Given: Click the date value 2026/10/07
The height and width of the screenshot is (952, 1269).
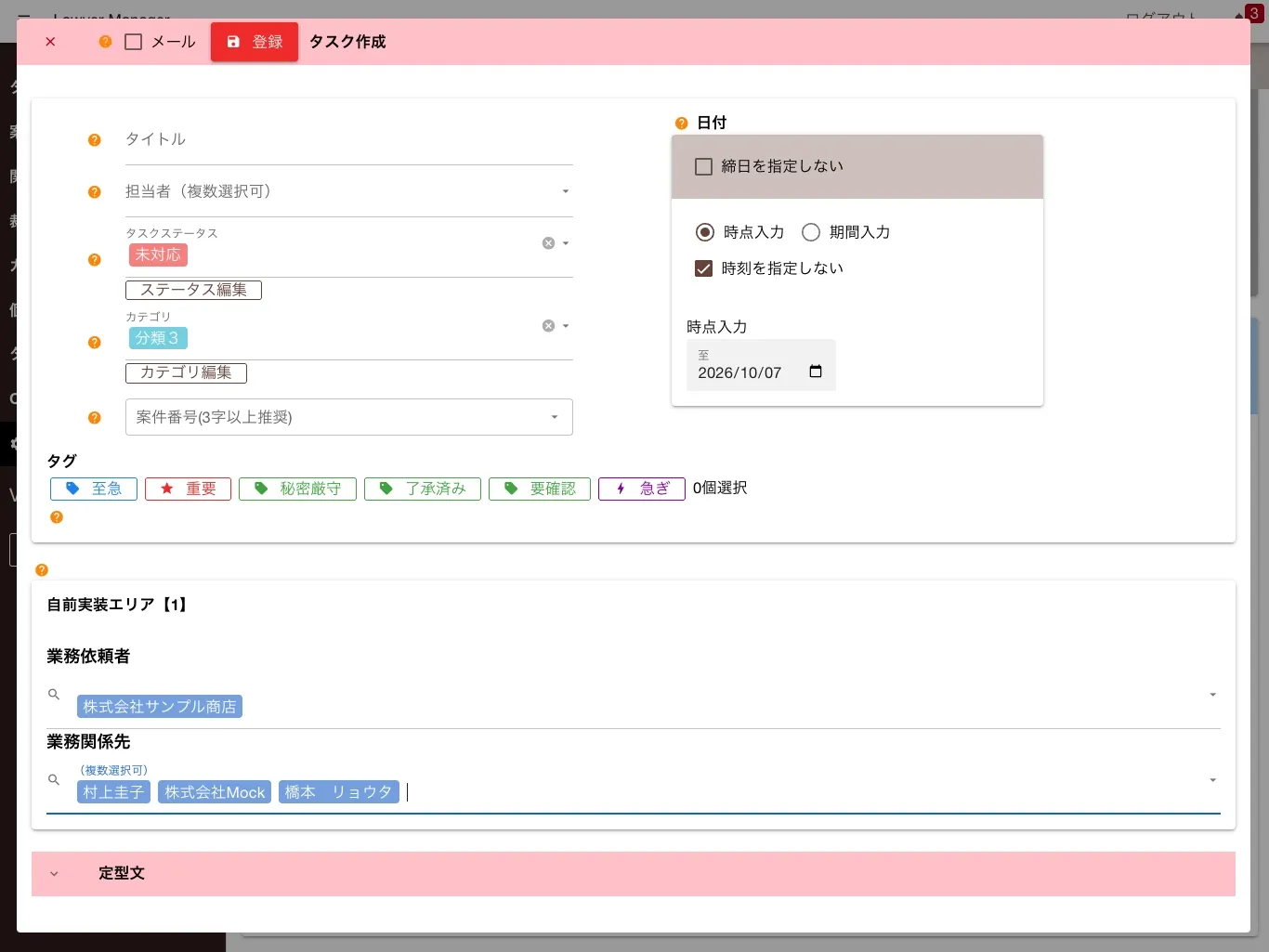Looking at the screenshot, I should [x=739, y=372].
